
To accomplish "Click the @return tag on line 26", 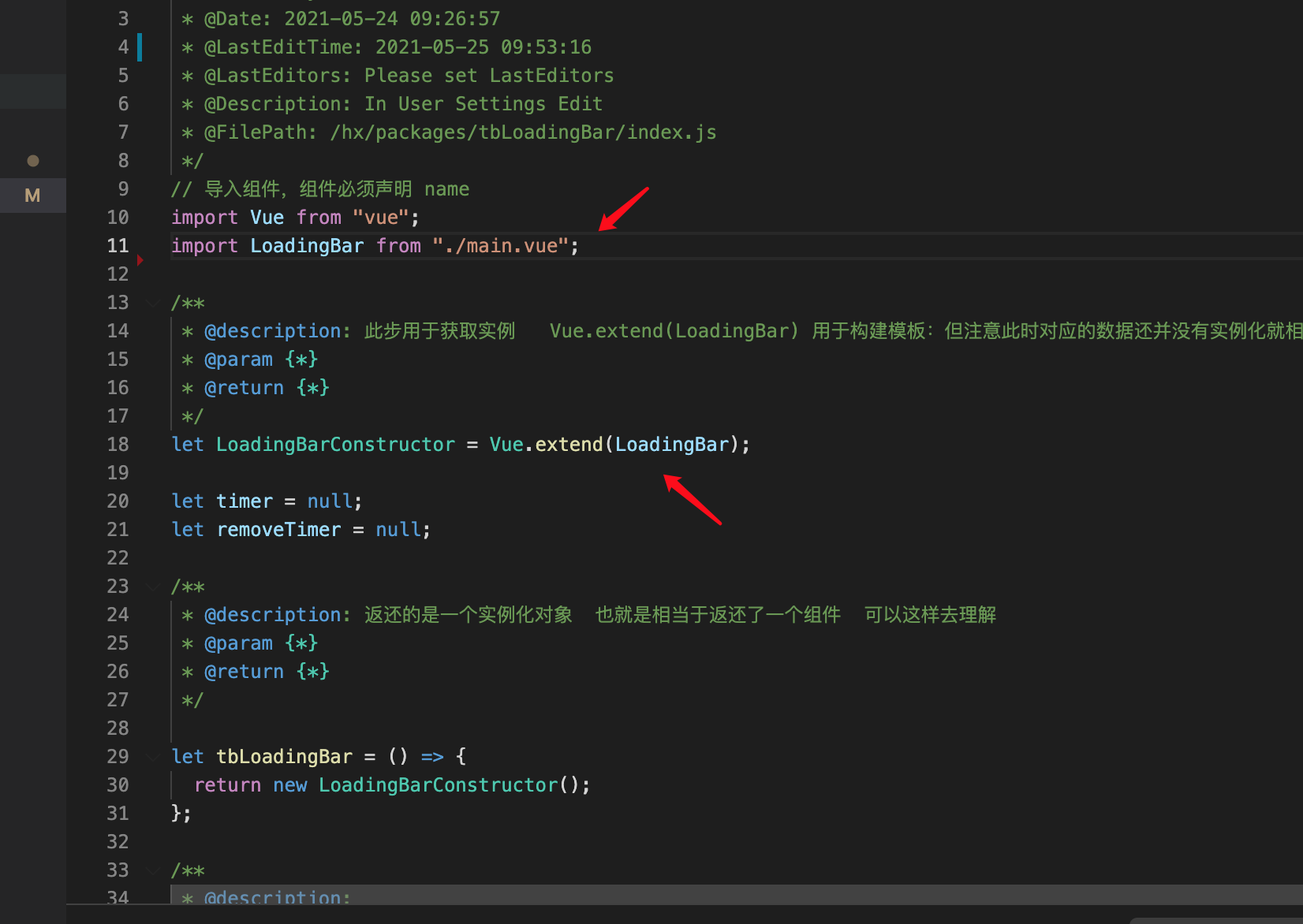I will 244,672.
